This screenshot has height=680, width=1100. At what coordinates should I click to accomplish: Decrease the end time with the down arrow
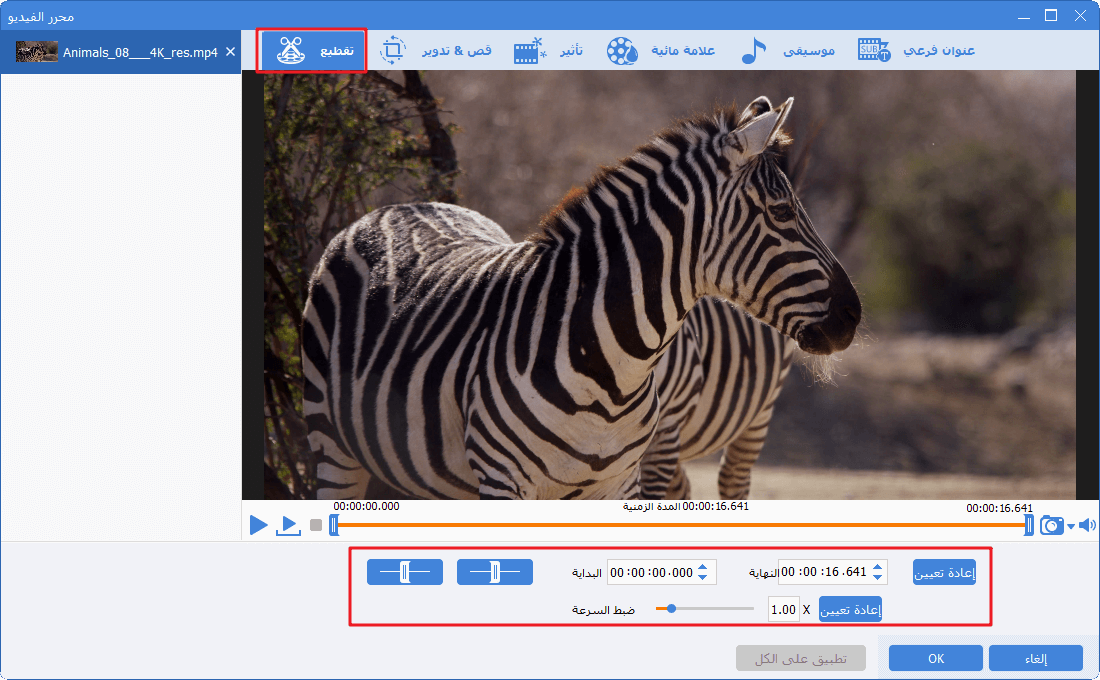[x=878, y=577]
